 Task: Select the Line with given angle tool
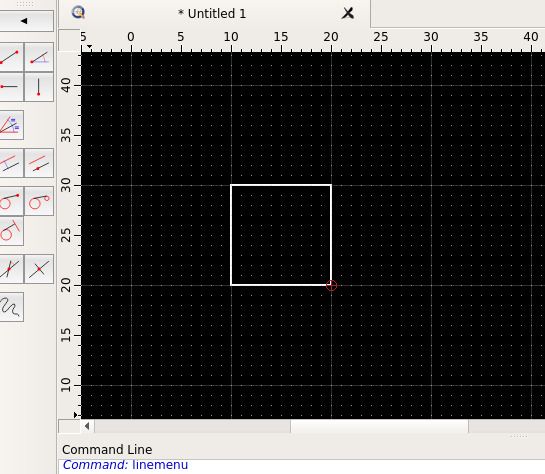[39, 57]
